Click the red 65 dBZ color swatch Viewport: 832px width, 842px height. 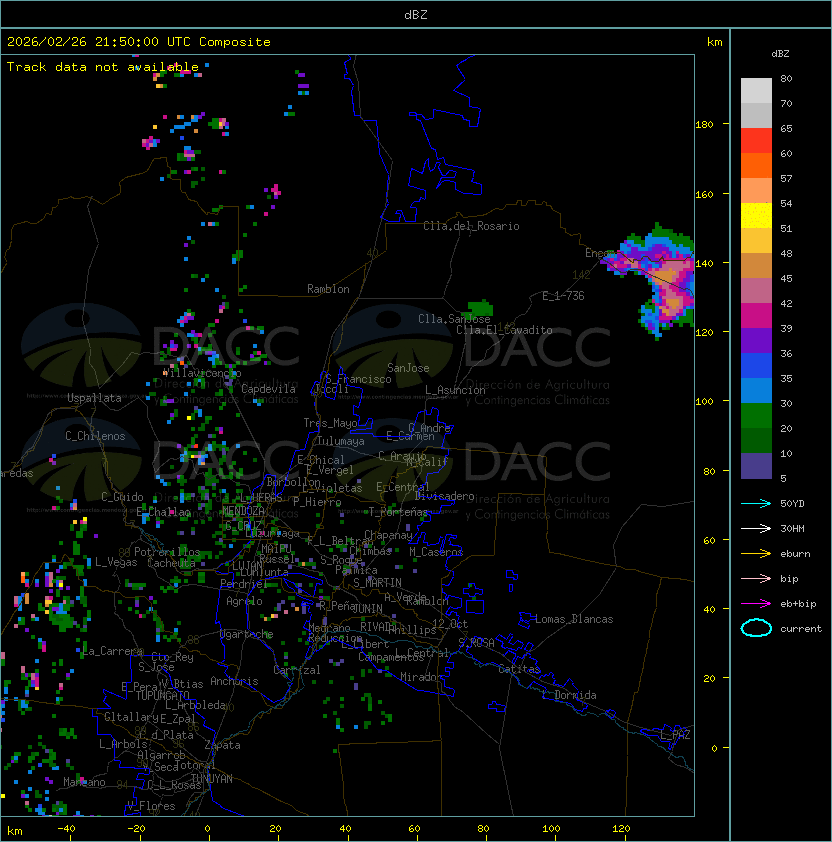tap(756, 140)
